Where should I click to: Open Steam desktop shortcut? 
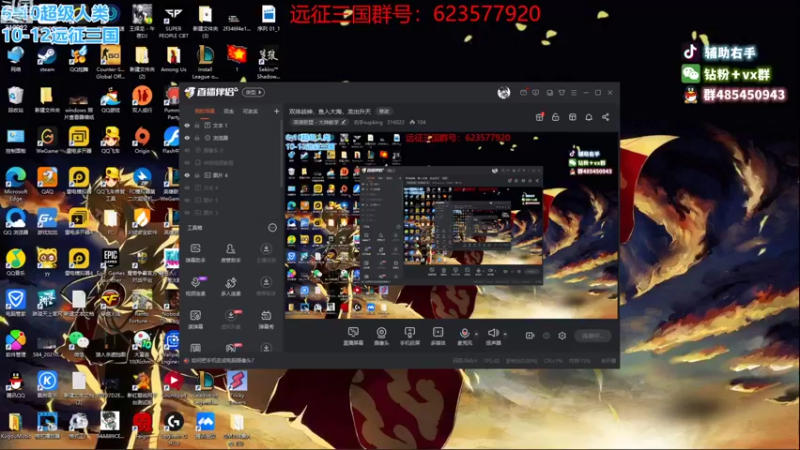47,60
